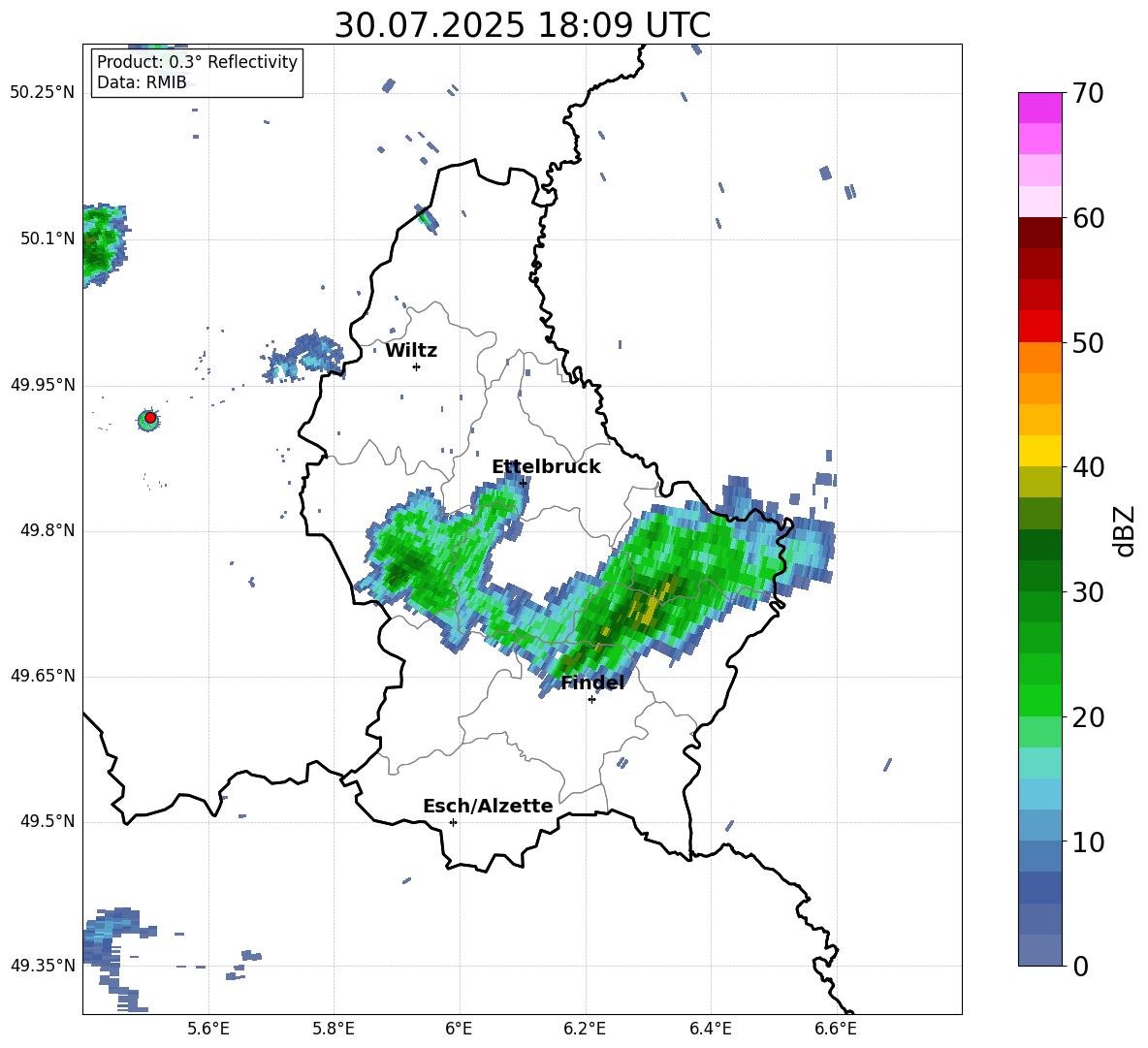Click the colorbar tick label 0
This screenshot has height=1048, width=1148.
(1080, 966)
